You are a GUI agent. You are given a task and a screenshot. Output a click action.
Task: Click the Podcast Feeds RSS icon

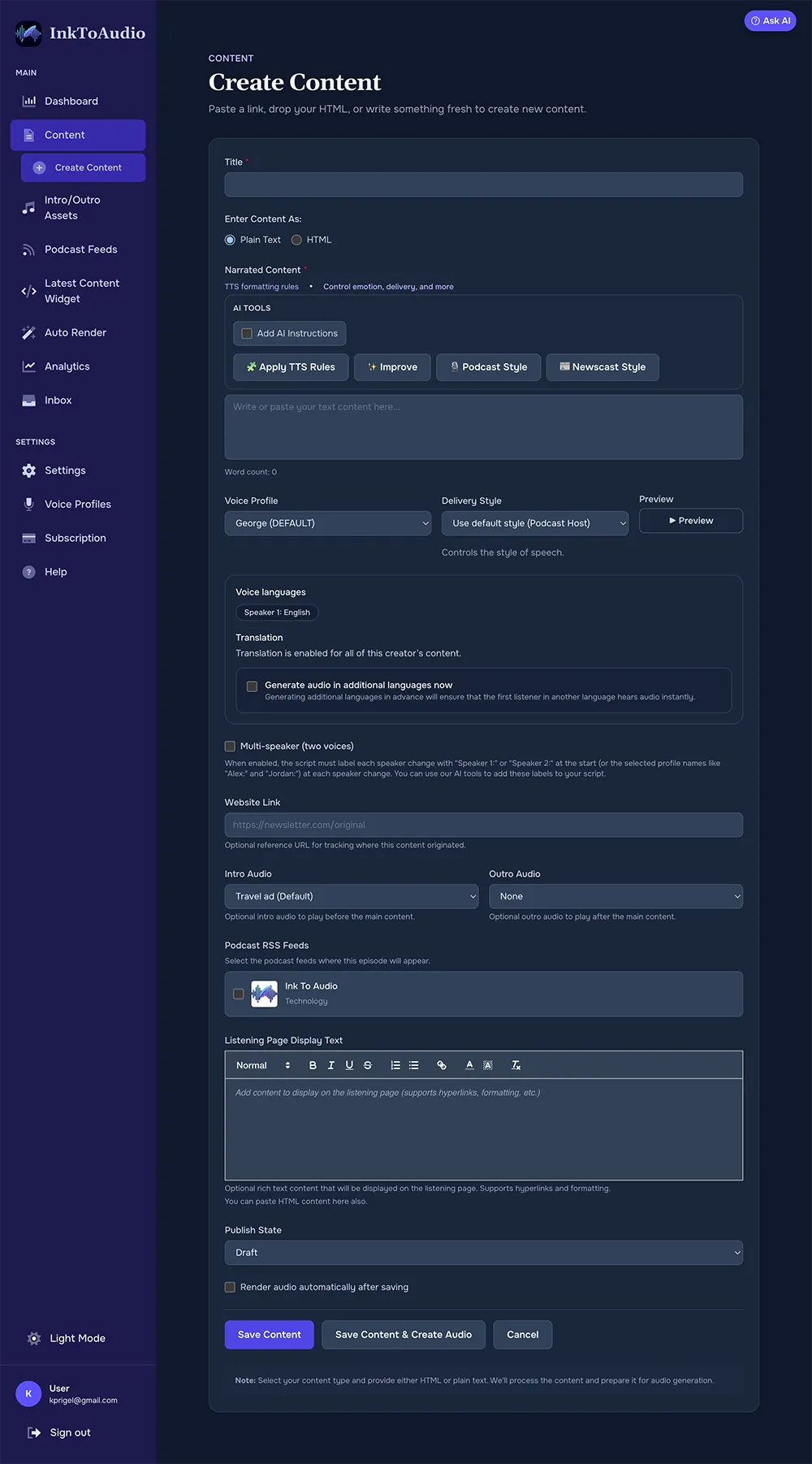click(x=28, y=249)
